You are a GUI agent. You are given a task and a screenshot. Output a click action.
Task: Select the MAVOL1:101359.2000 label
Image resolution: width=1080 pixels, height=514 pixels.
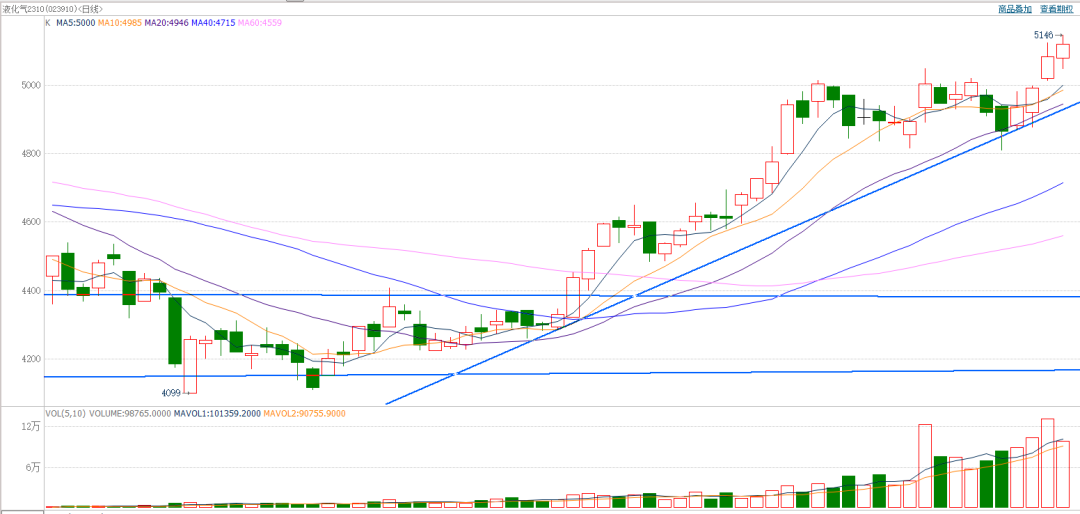217,412
